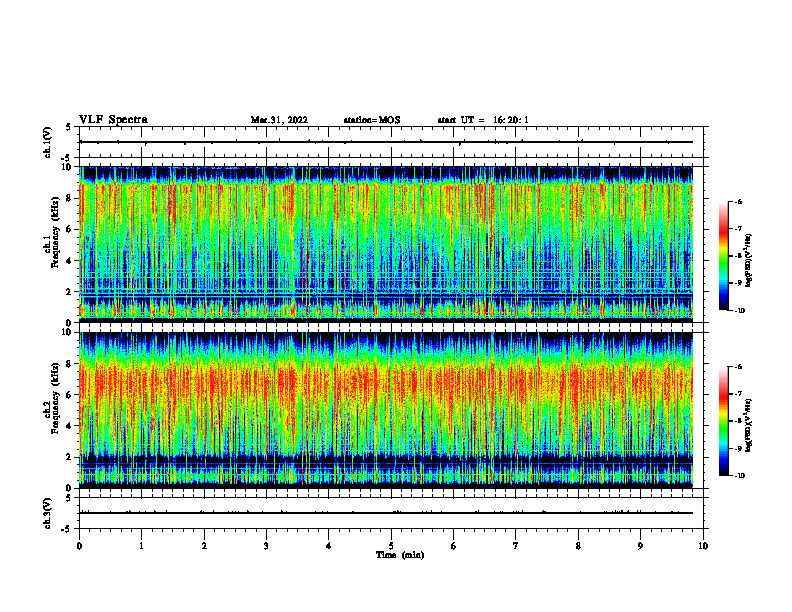Click the "-10" label on ch.1 color bar
792x612 pixels.
739,311
